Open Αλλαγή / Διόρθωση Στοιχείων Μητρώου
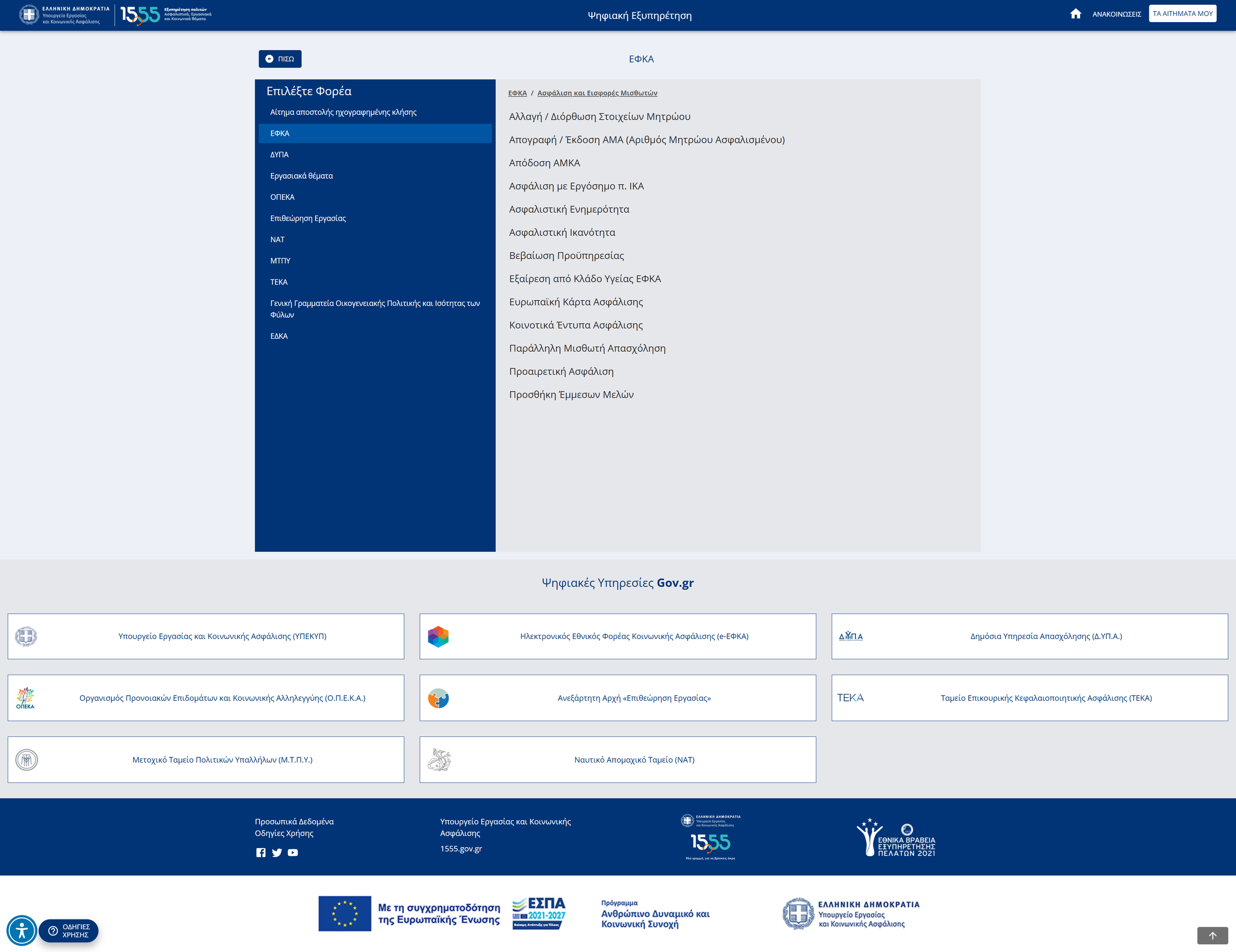 (x=599, y=116)
